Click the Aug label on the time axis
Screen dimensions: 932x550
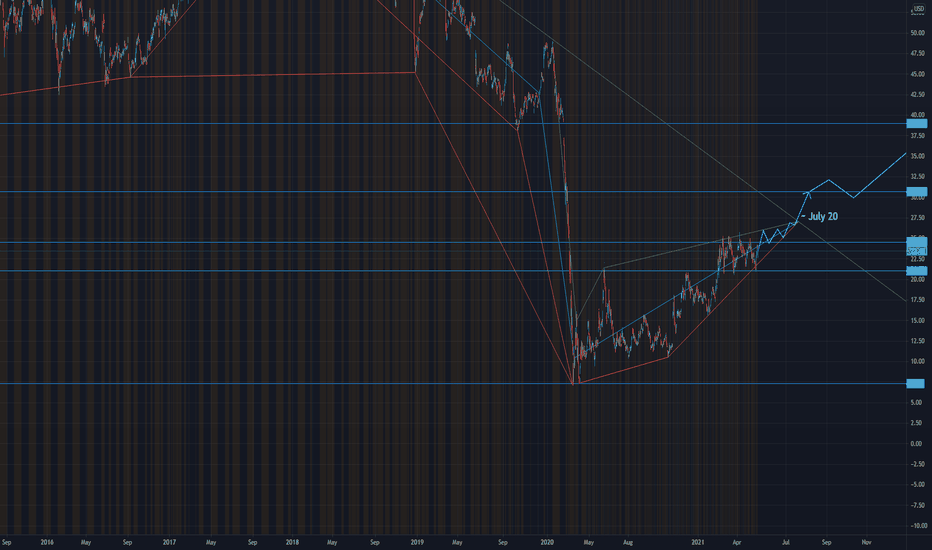[628, 542]
